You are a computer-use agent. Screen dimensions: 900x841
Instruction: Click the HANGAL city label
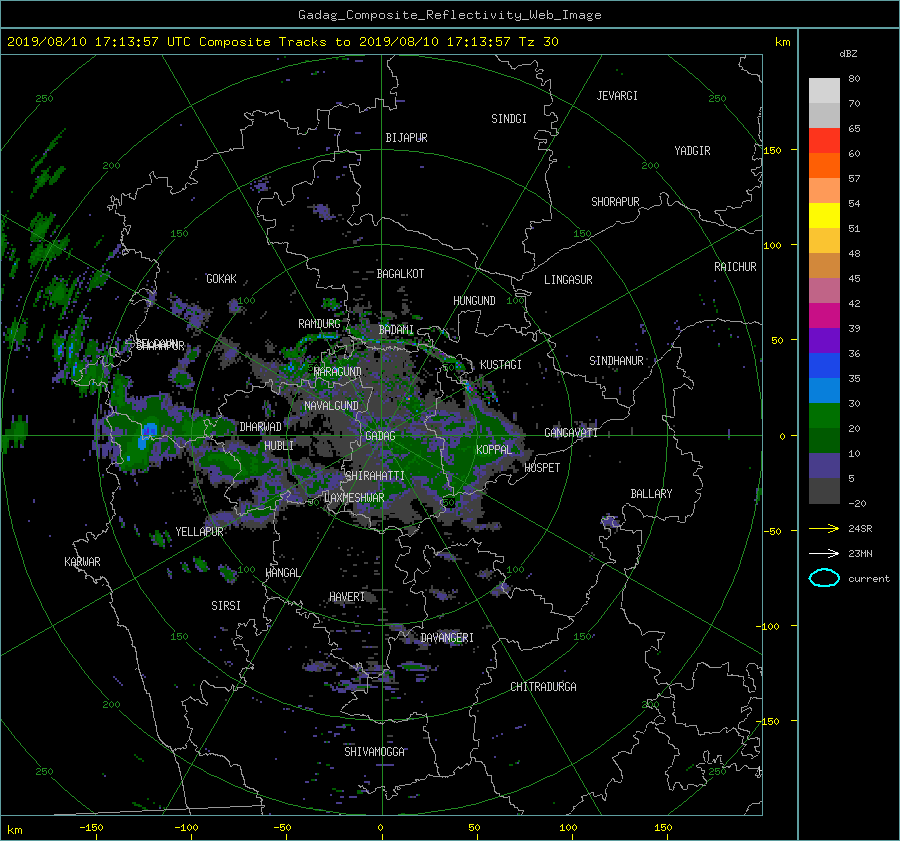(282, 573)
